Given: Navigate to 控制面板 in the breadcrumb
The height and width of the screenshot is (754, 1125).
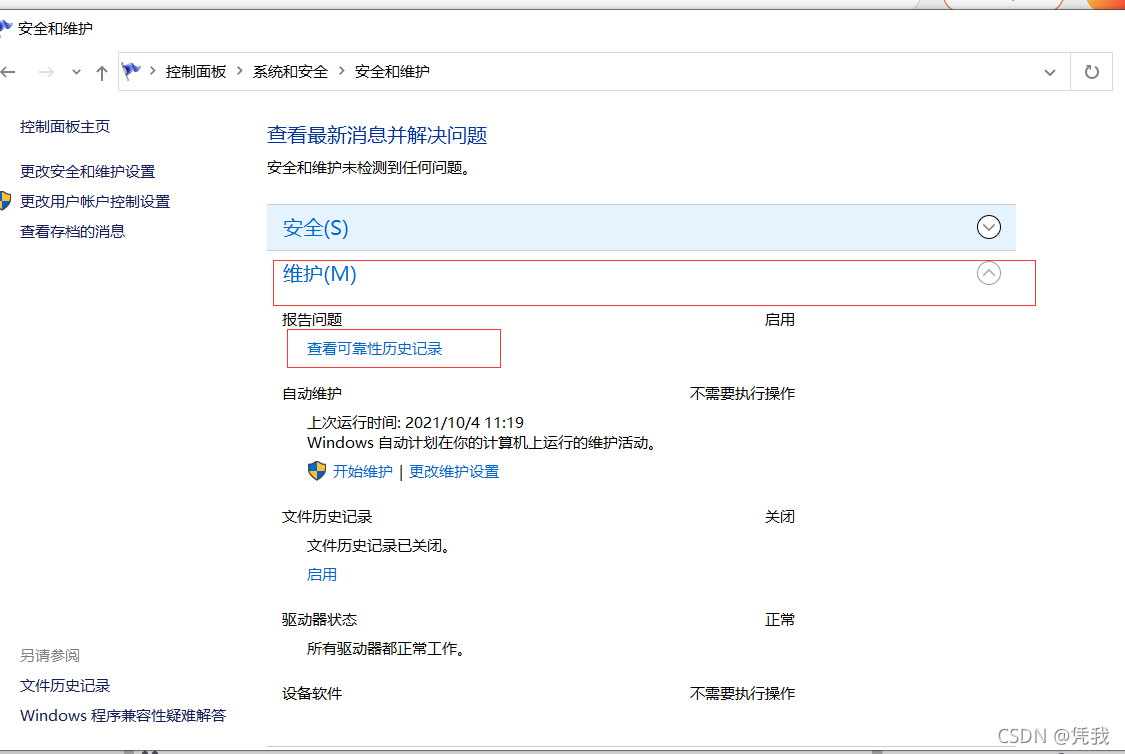Looking at the screenshot, I should point(196,71).
